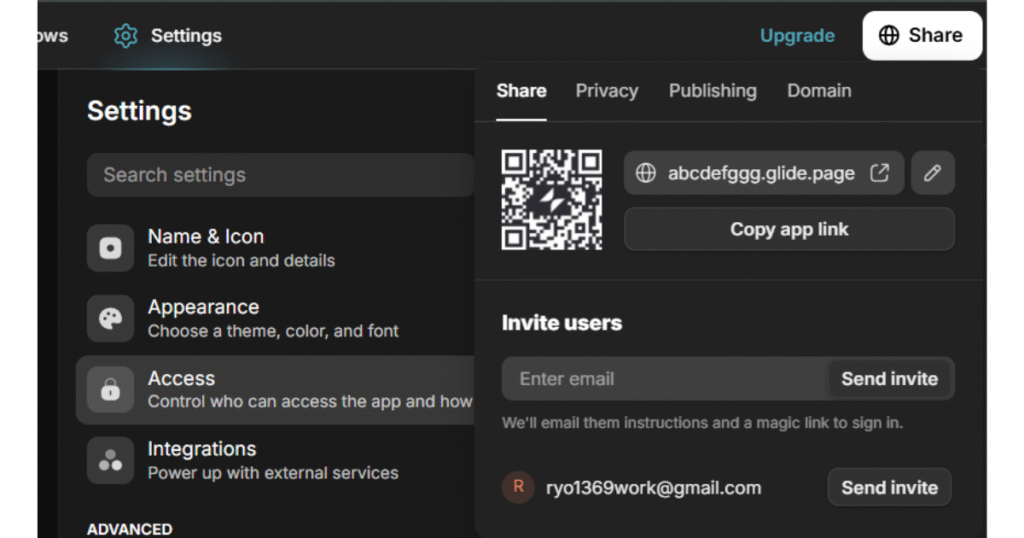Click the Integrations icon
The image size is (1024, 538).
pos(110,460)
